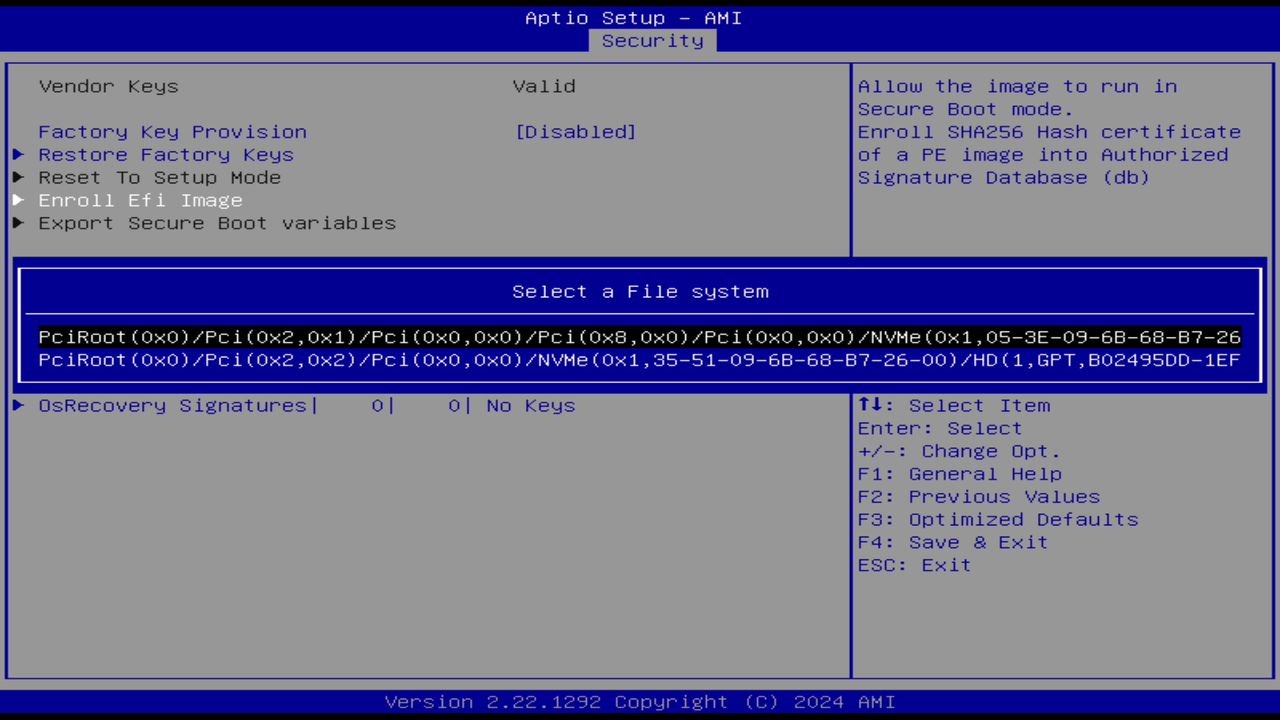Select file system path with Pci(0x2,0x2)
Screen dimensions: 1280x720
pyautogui.click(x=640, y=360)
